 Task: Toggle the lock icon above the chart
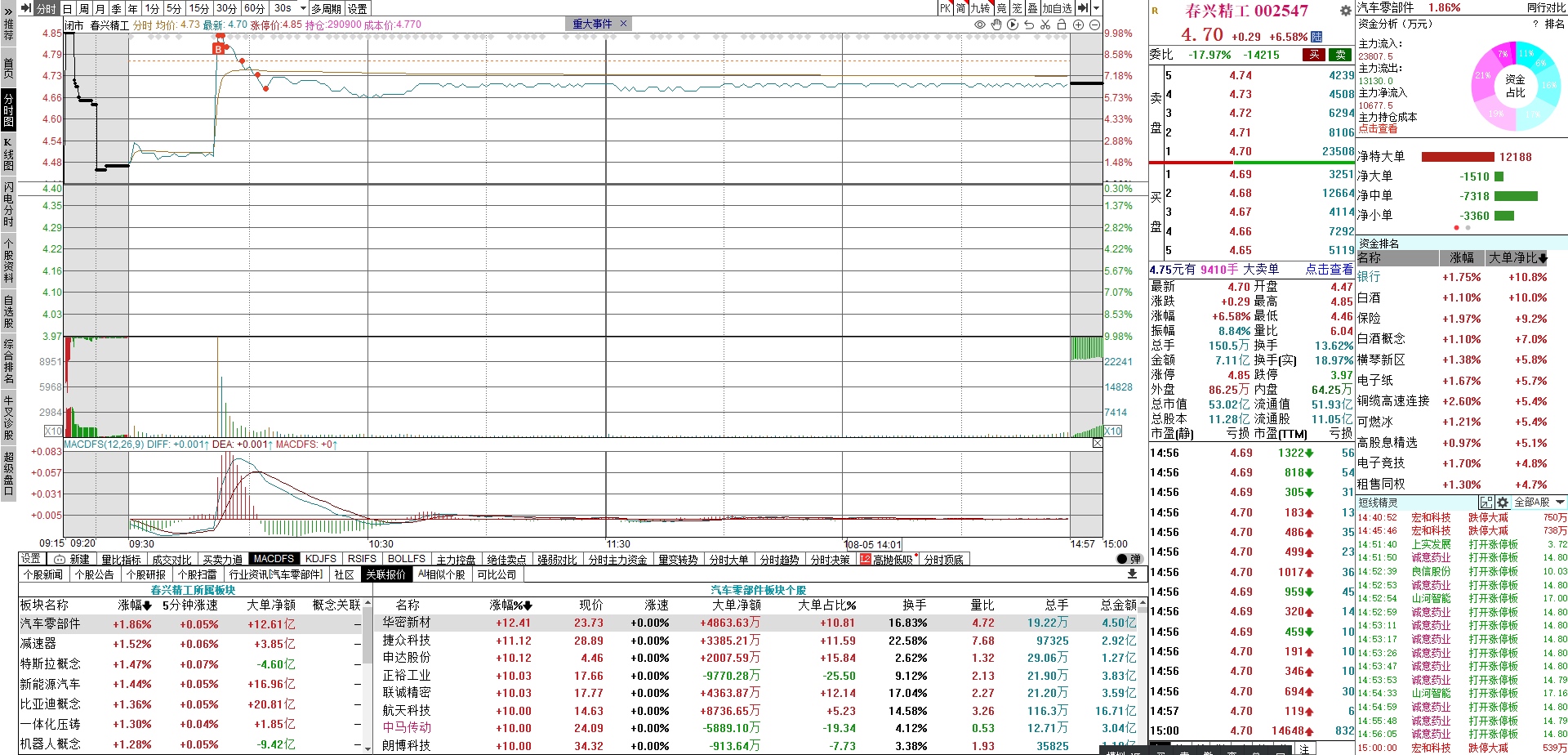click(x=1062, y=25)
